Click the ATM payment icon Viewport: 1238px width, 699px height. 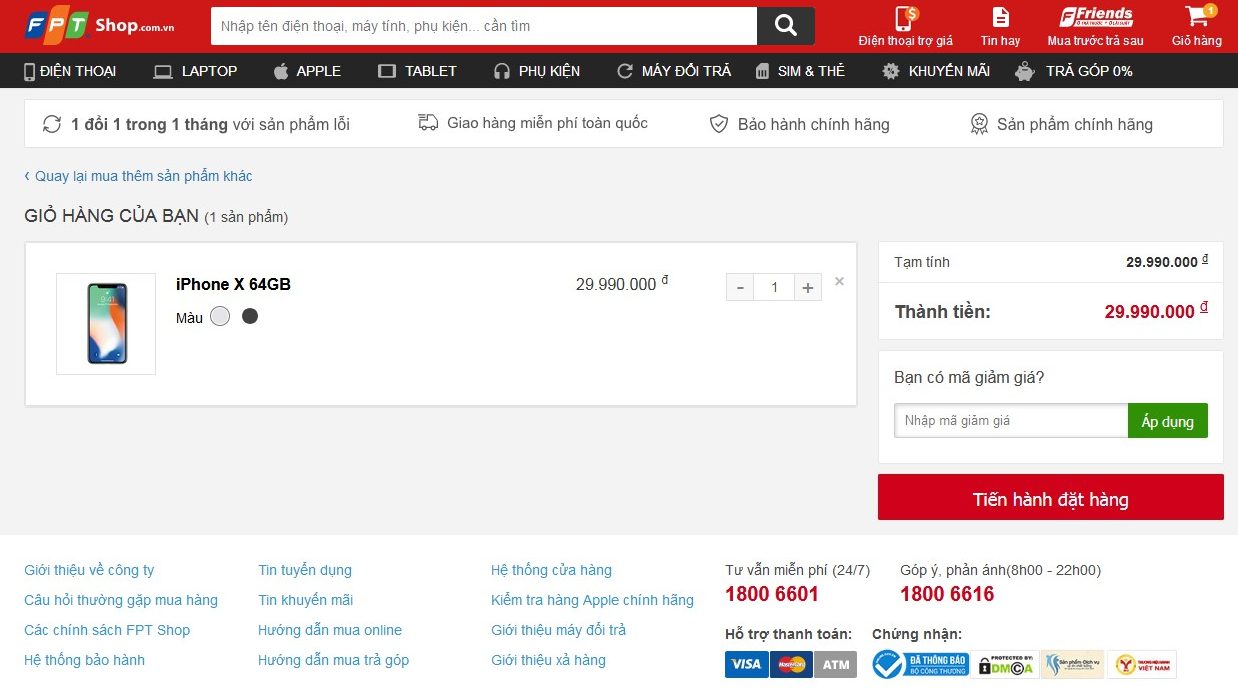tap(836, 664)
